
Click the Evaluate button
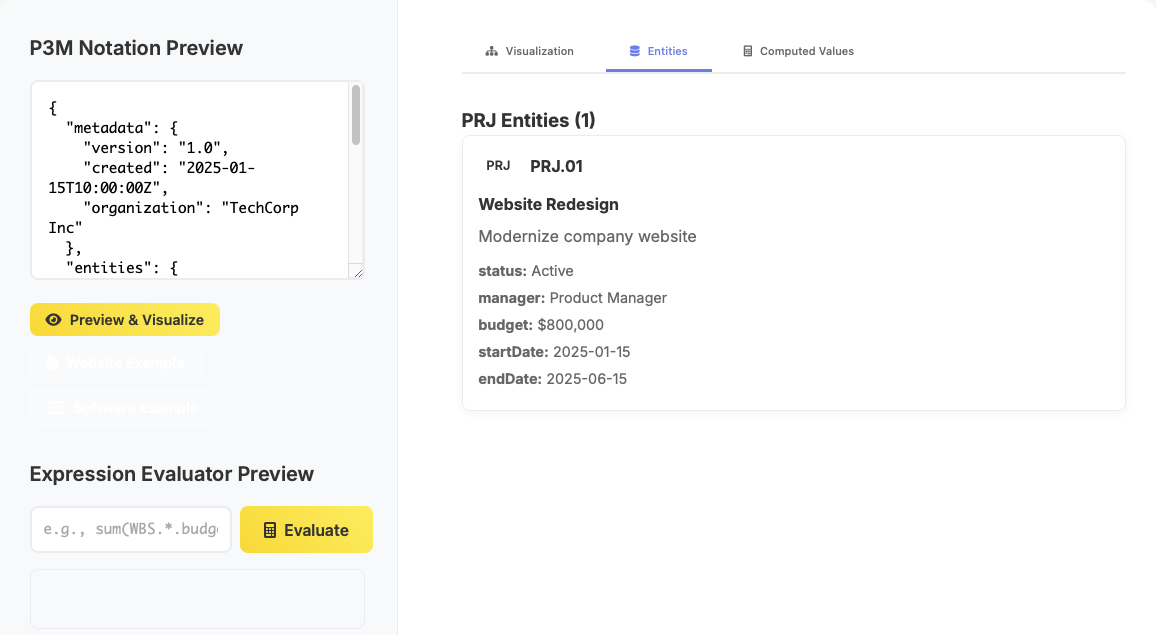point(306,529)
